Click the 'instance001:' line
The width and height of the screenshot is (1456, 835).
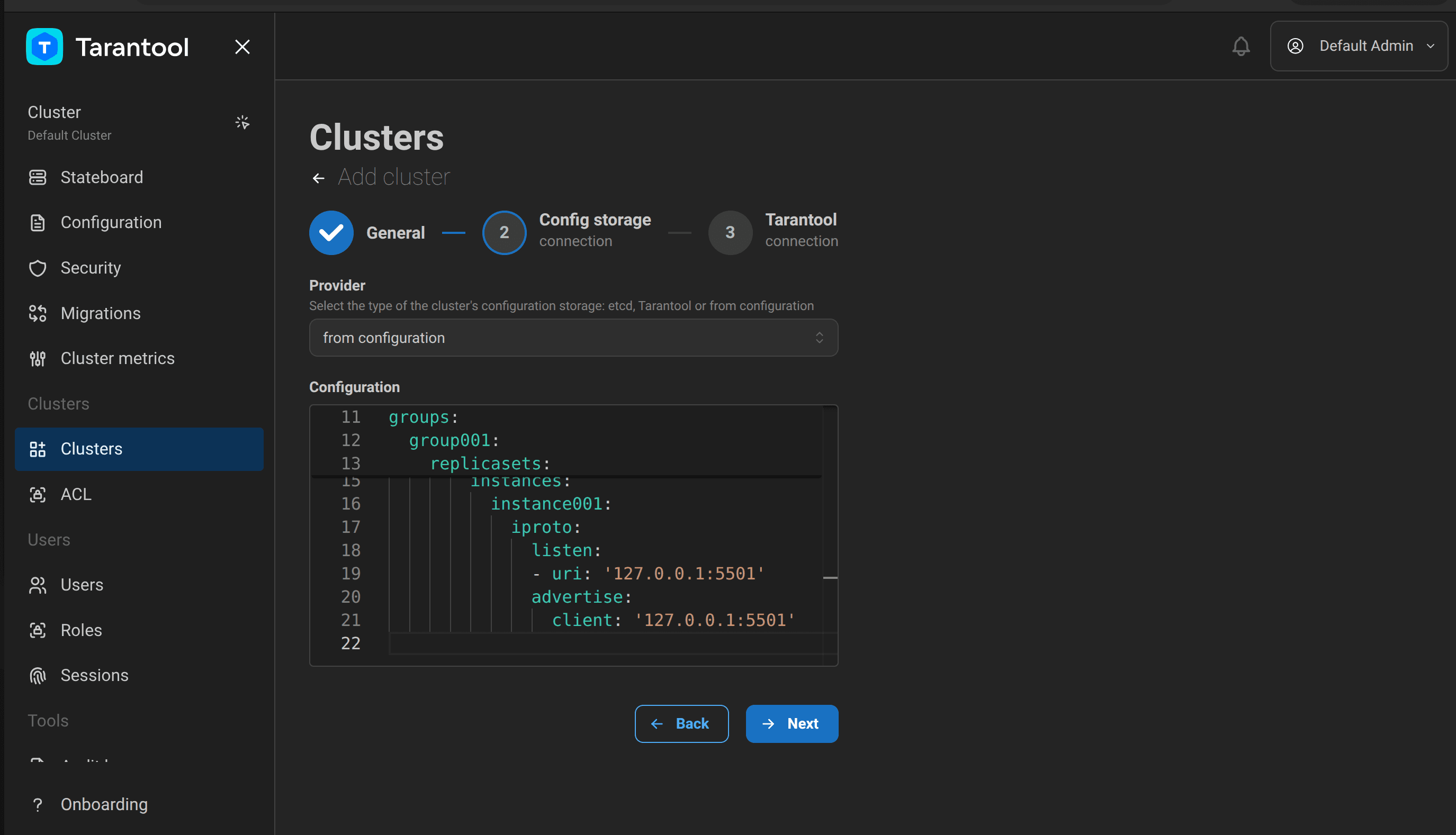(x=551, y=504)
